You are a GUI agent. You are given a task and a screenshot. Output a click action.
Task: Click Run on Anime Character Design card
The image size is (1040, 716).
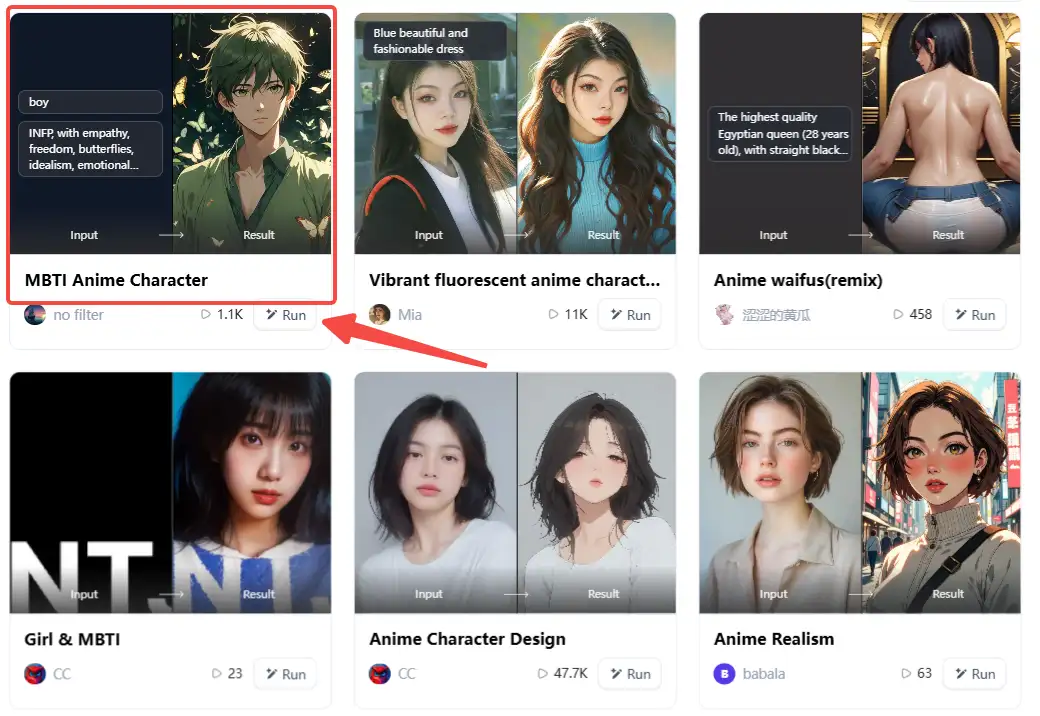[630, 674]
